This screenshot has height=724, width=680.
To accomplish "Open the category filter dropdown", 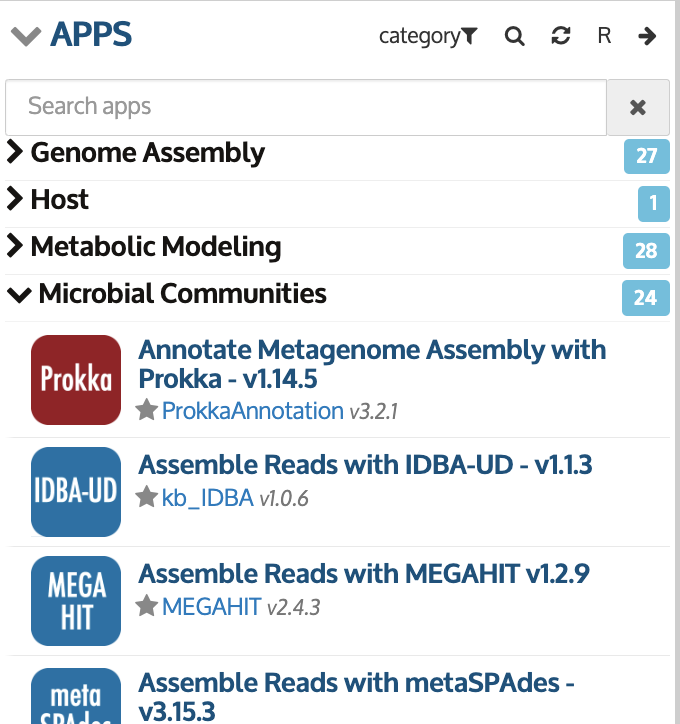I will coord(428,36).
